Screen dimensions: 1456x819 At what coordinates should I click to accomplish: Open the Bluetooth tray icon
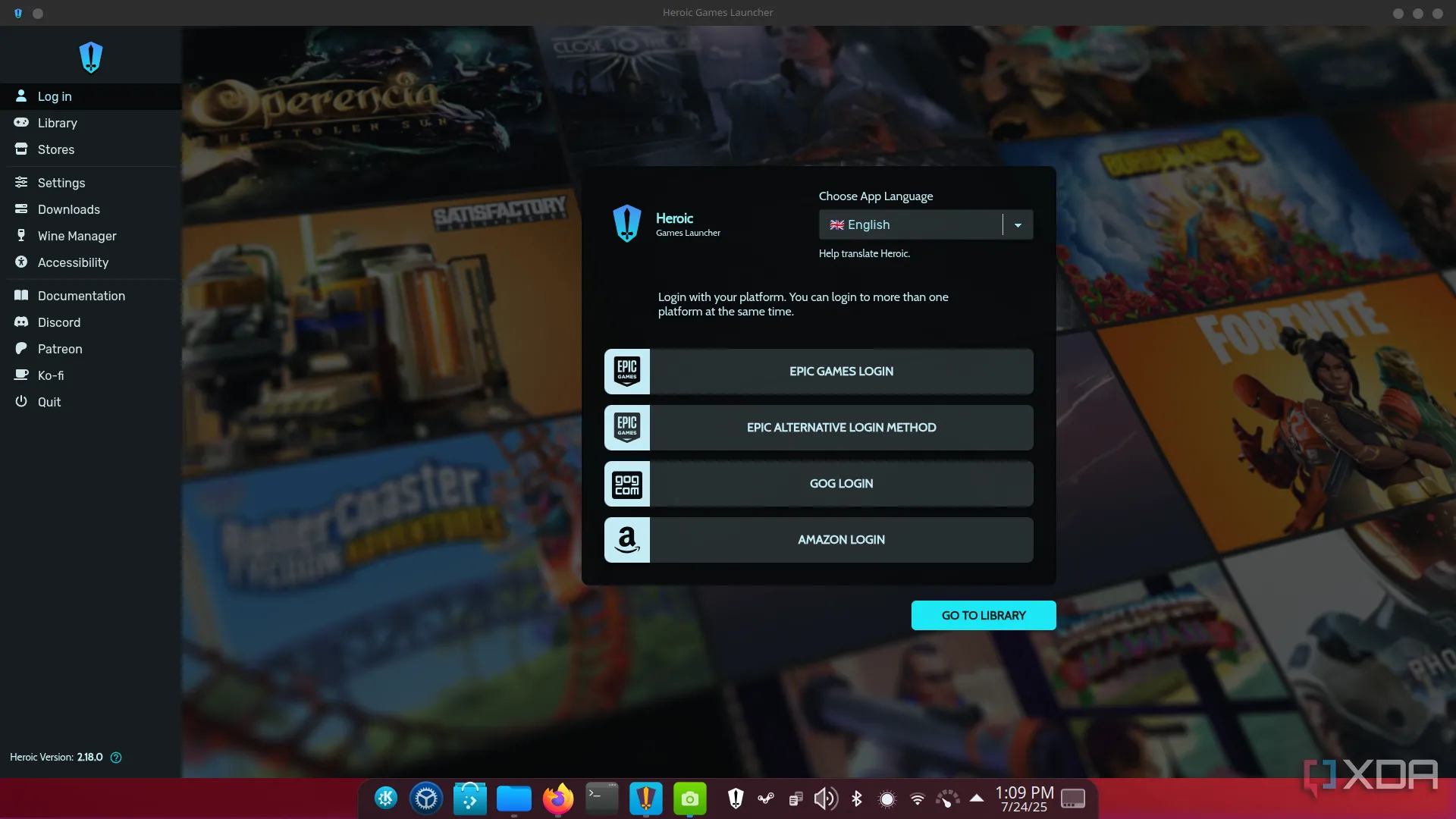pyautogui.click(x=857, y=799)
